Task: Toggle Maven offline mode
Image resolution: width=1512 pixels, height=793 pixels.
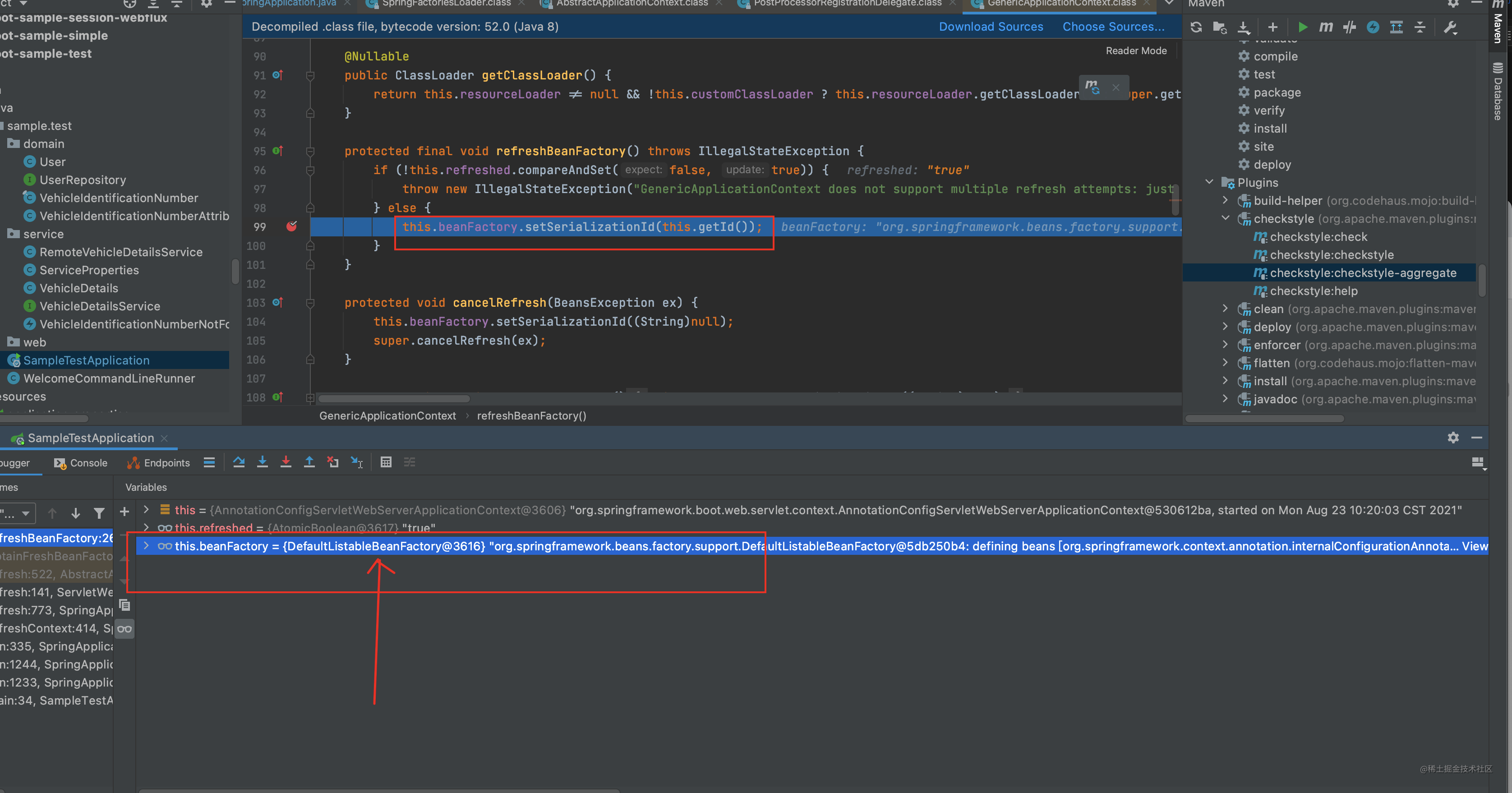Action: pyautogui.click(x=1350, y=27)
